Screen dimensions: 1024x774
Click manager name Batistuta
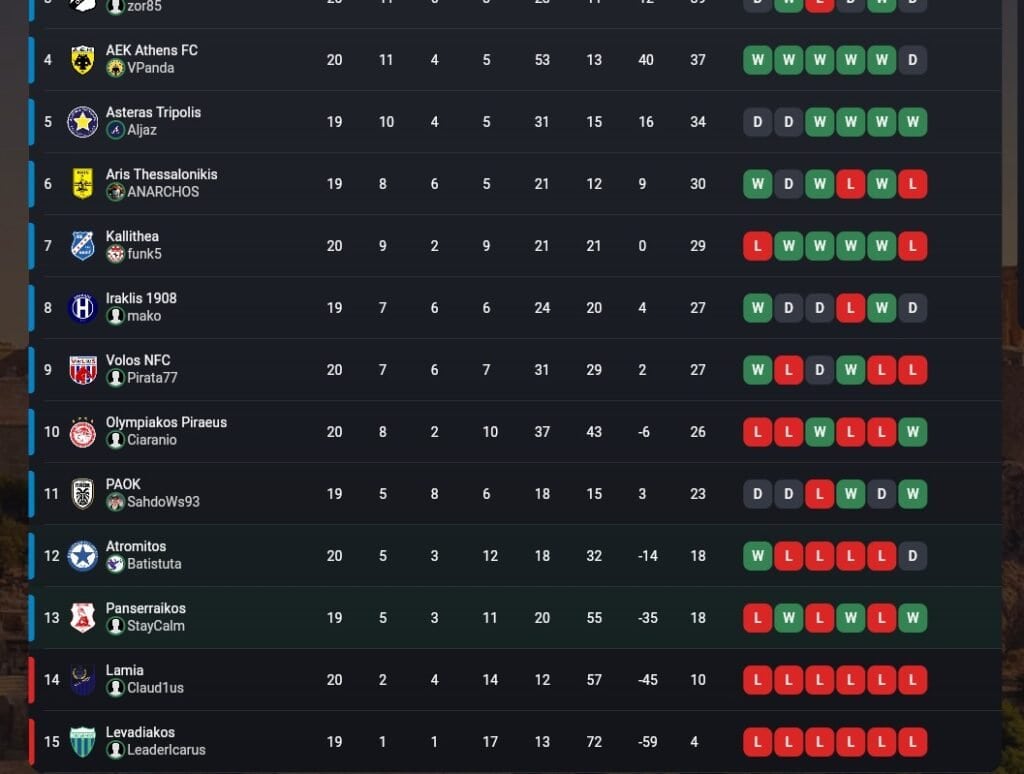(x=154, y=564)
